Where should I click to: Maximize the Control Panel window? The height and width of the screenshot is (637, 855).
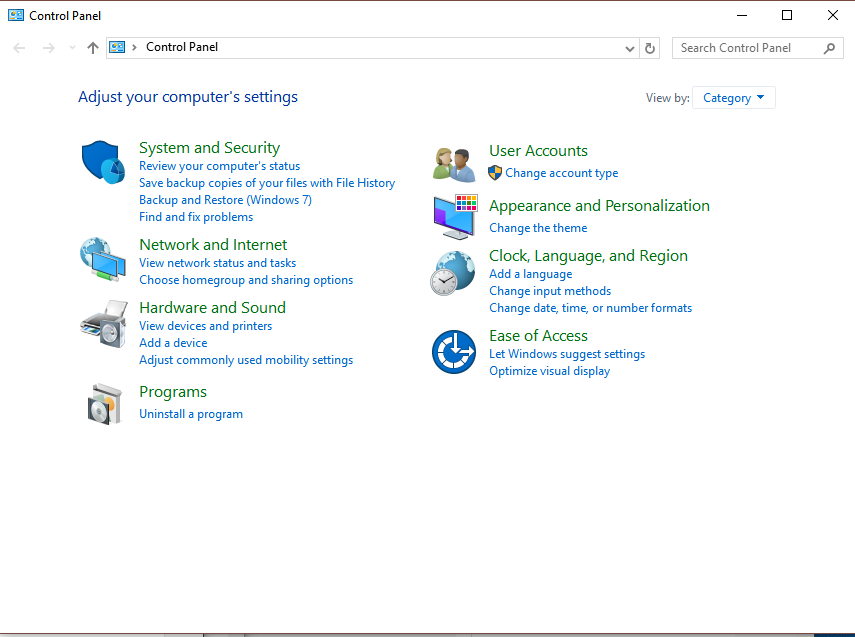point(787,15)
